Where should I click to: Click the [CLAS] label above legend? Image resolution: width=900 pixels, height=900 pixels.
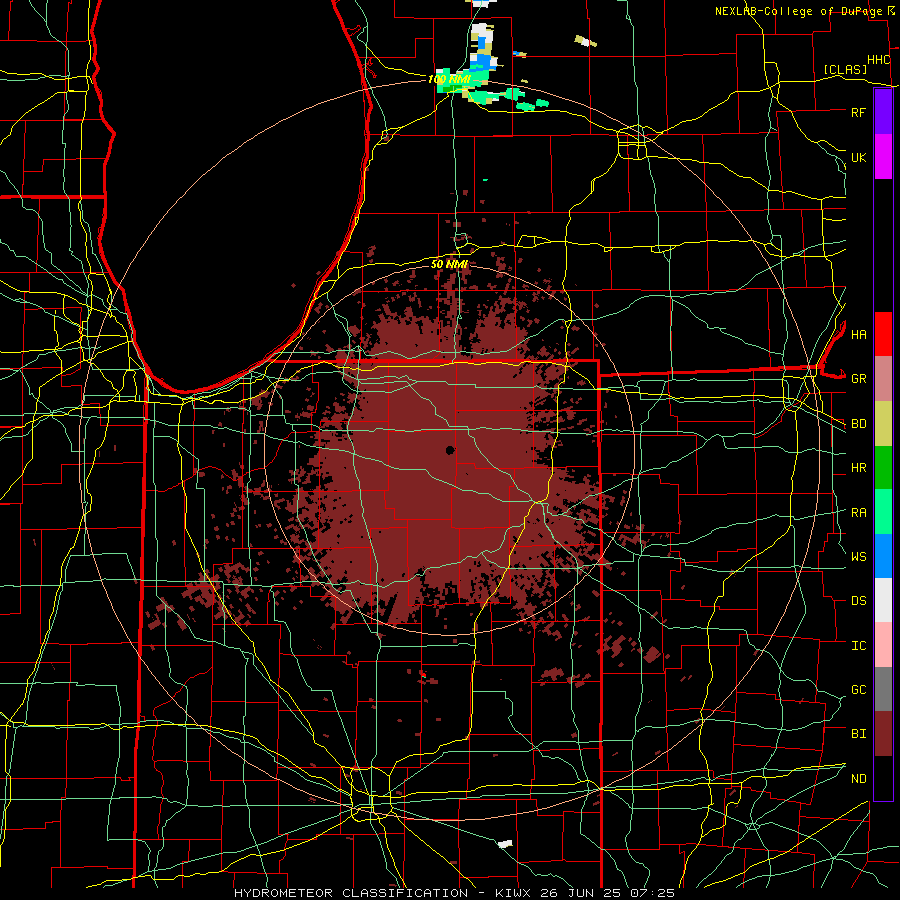[x=845, y=69]
